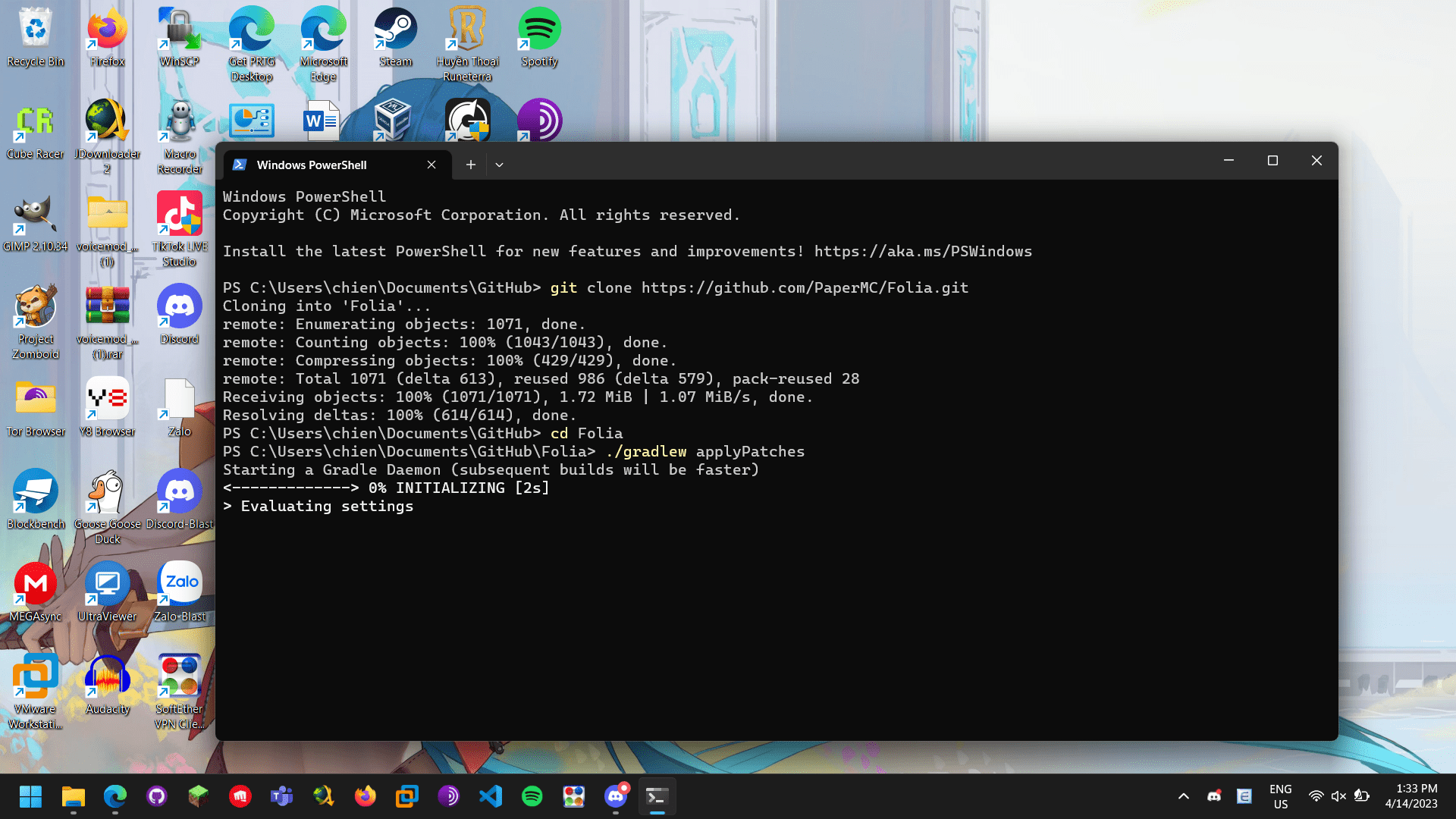Launch Firefox from the desktop
This screenshot has height=819, width=1456.
108,38
